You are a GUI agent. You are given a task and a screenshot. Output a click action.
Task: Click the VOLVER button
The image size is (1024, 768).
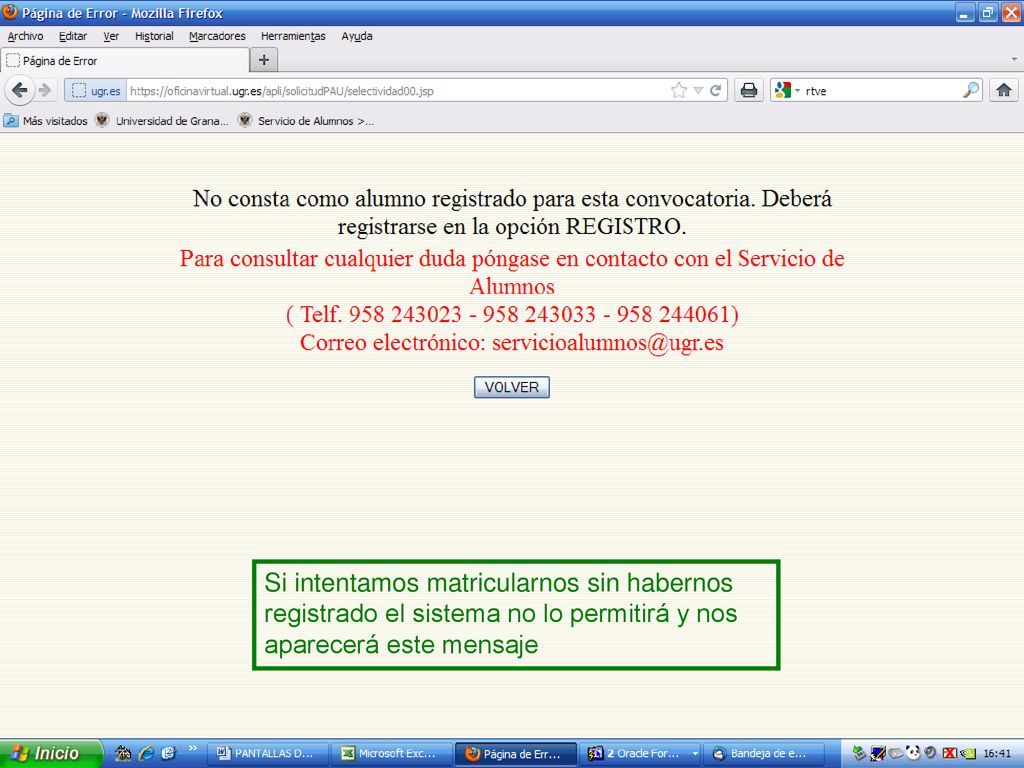point(512,387)
